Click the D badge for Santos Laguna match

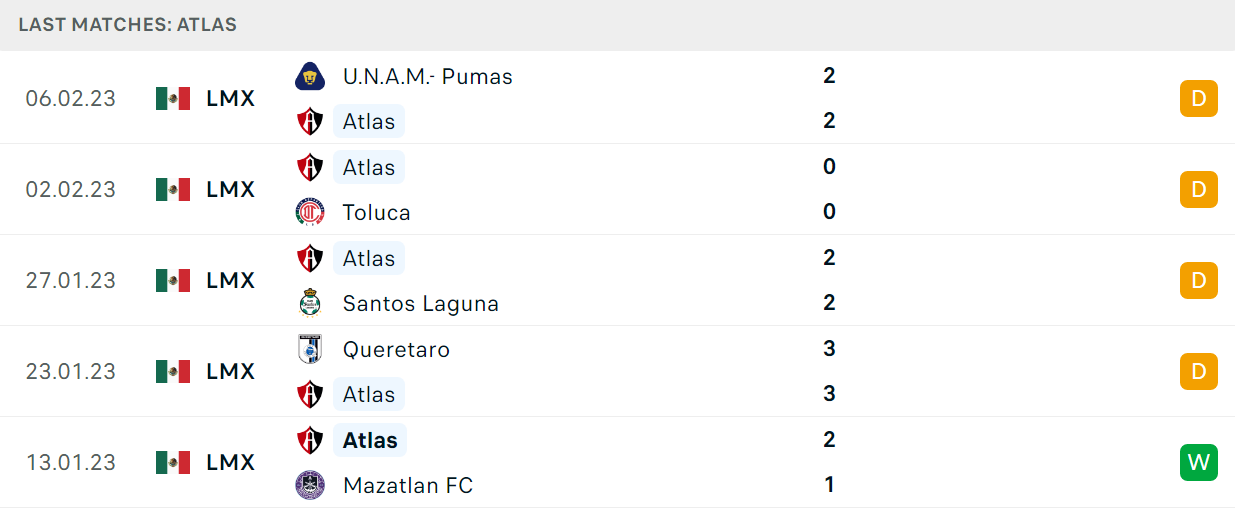click(x=1199, y=280)
